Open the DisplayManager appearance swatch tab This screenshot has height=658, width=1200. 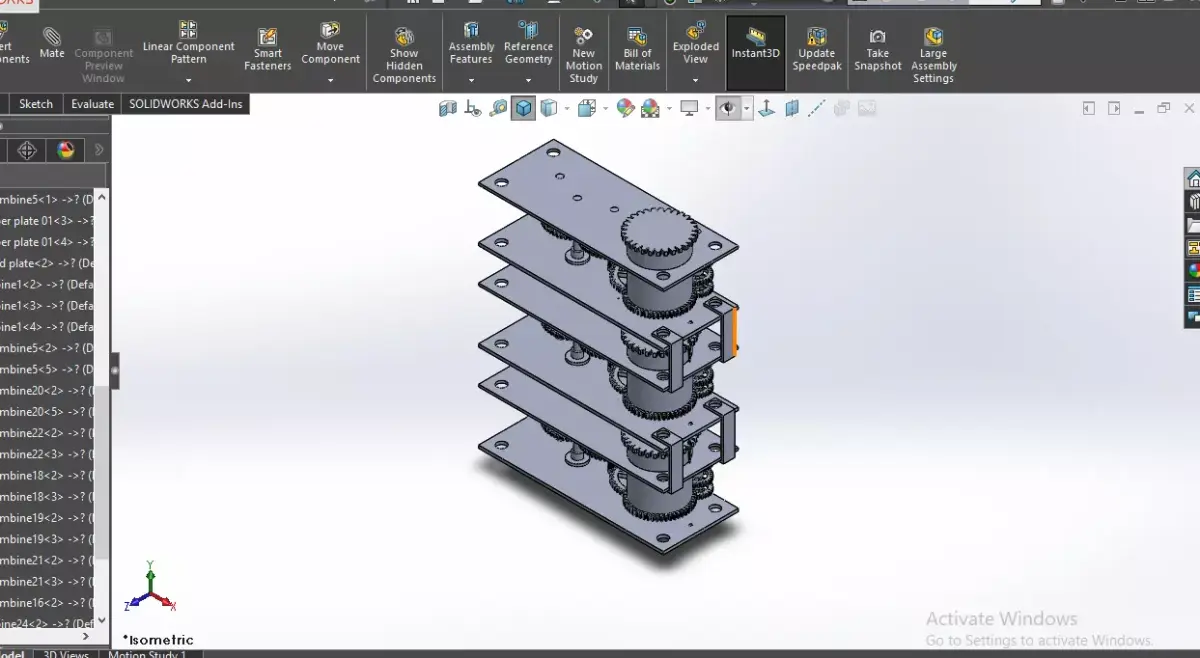pos(64,150)
